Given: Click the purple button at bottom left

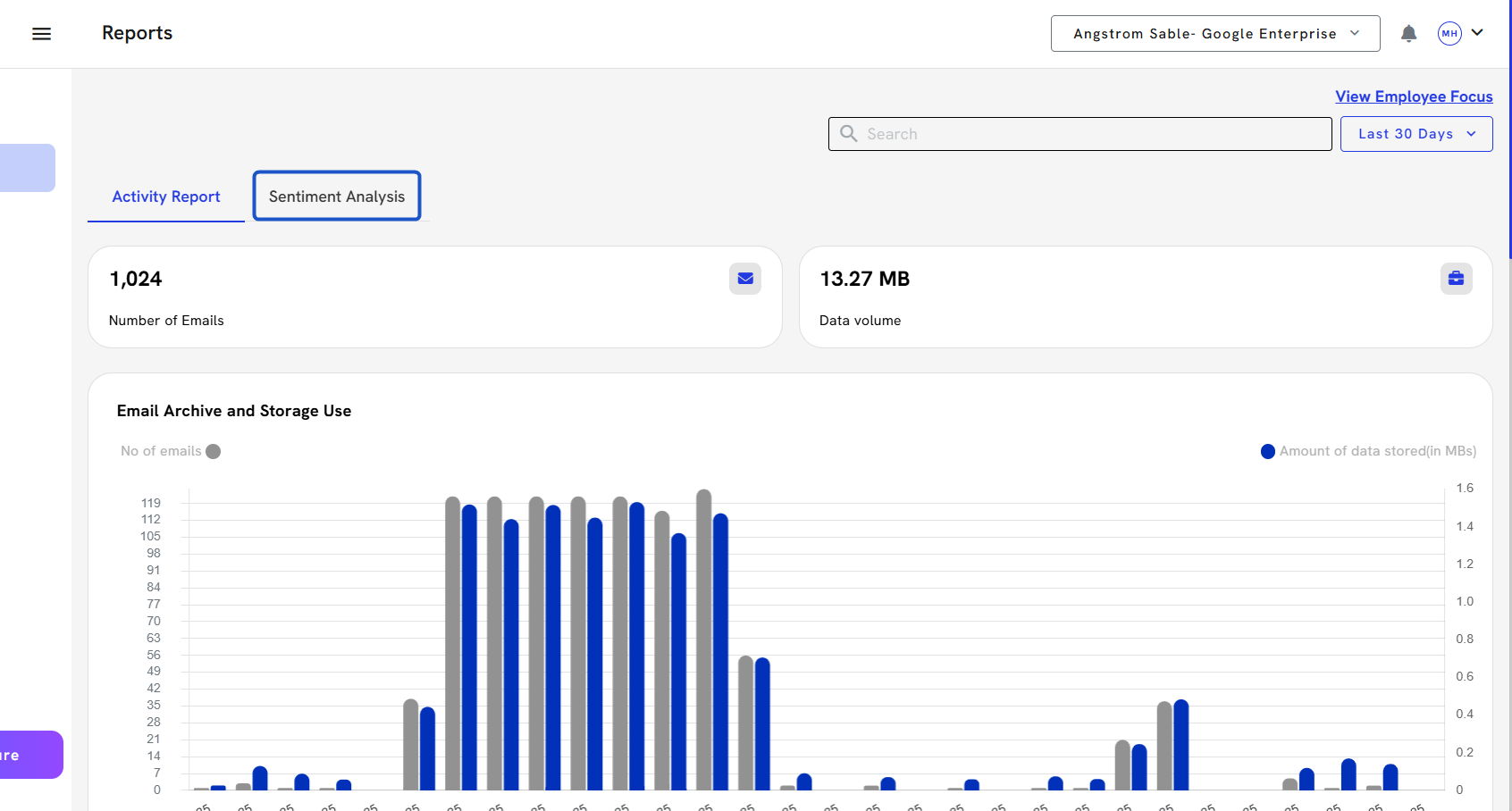Looking at the screenshot, I should tap(29, 755).
